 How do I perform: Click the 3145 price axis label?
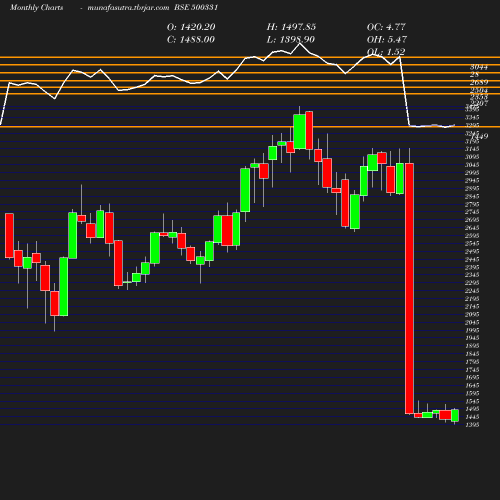tap(472, 149)
